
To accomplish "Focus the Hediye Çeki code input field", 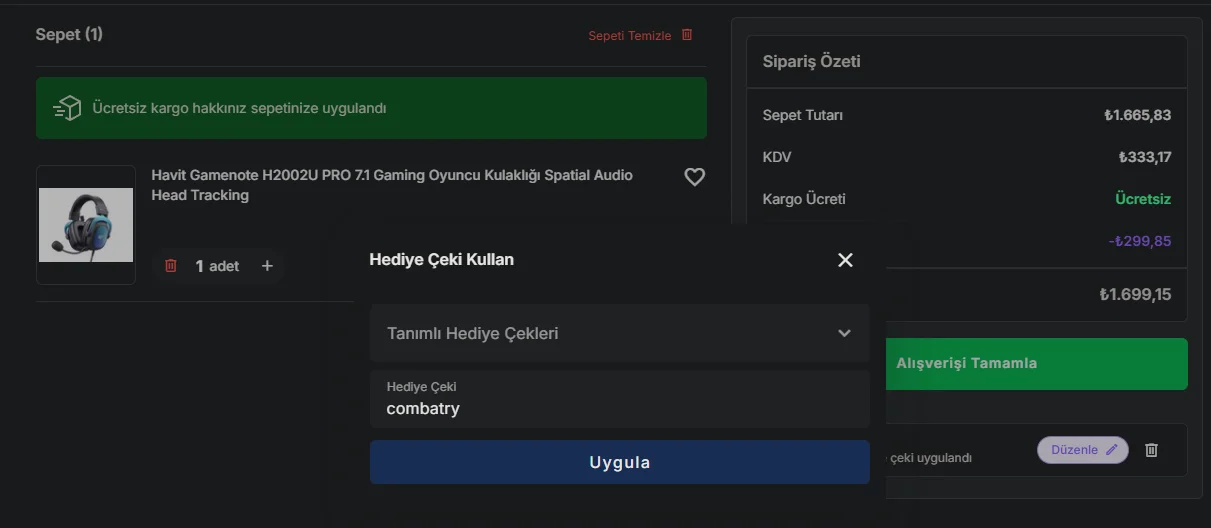I will point(619,408).
